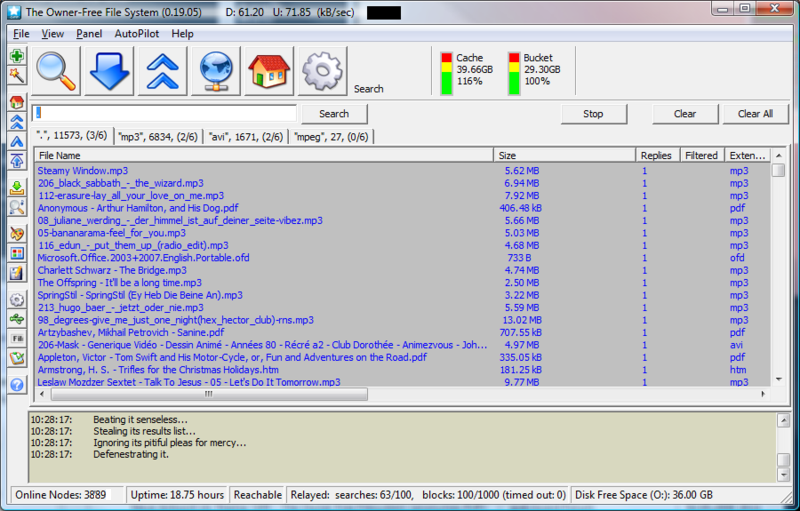
Task: Click the large globe network icon
Action: (x=217, y=71)
